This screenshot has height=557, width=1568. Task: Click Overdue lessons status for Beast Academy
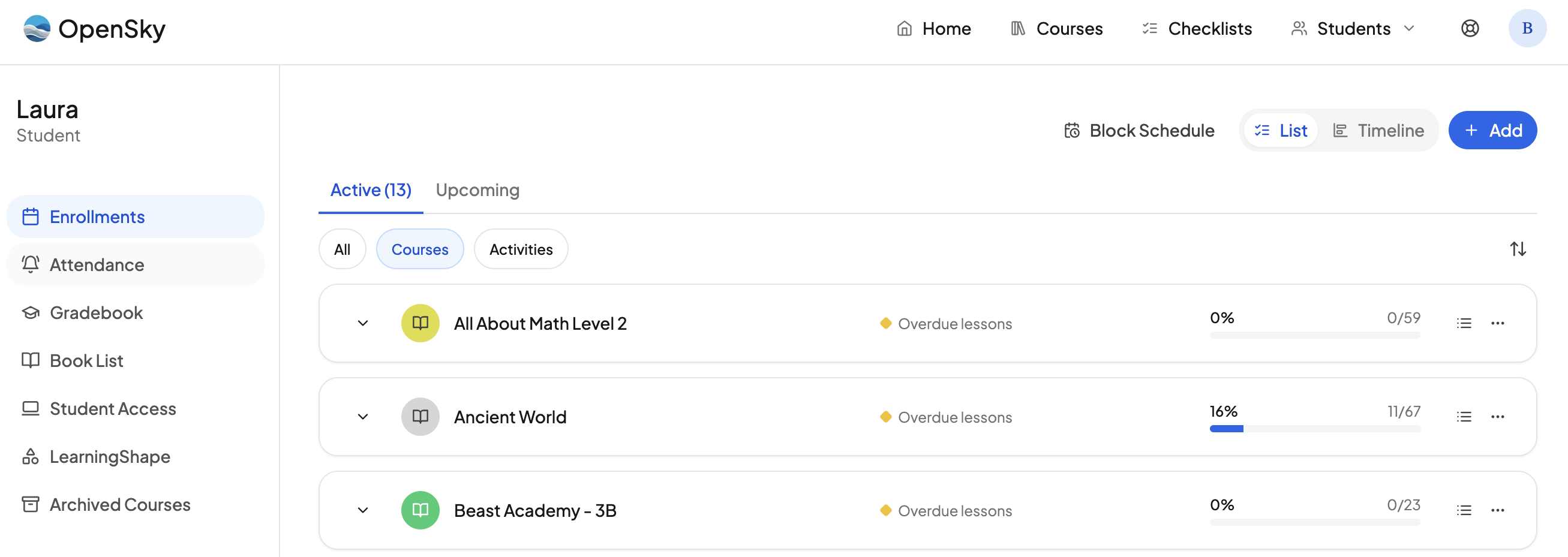click(x=946, y=511)
